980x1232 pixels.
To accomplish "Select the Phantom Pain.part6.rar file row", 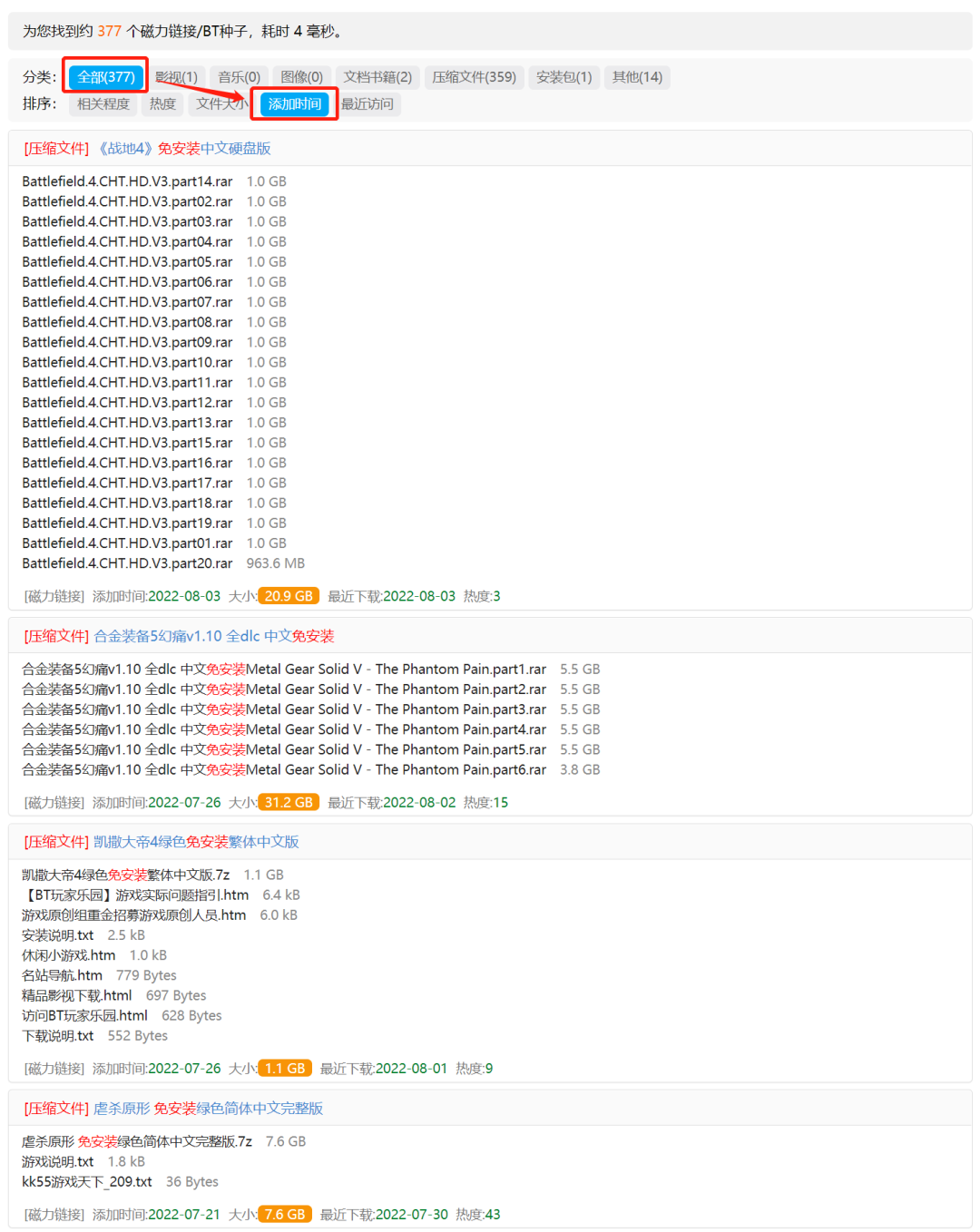I will click(x=284, y=769).
